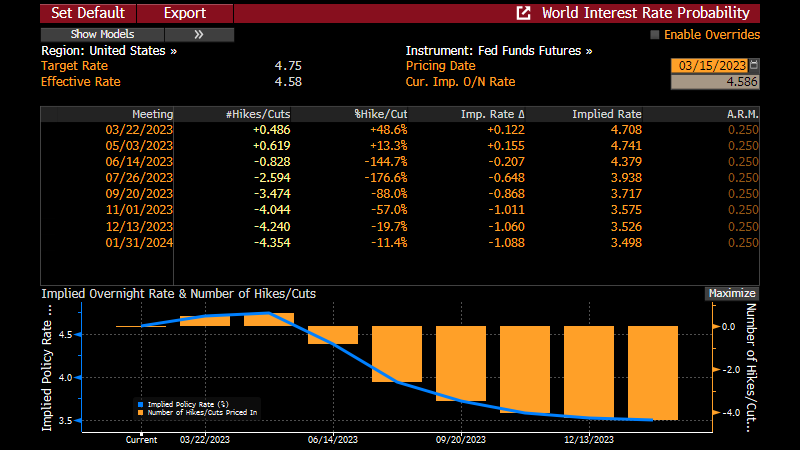
Task: Click the pop-out icon beside World Interest Rate Probability
Action: pos(523,13)
